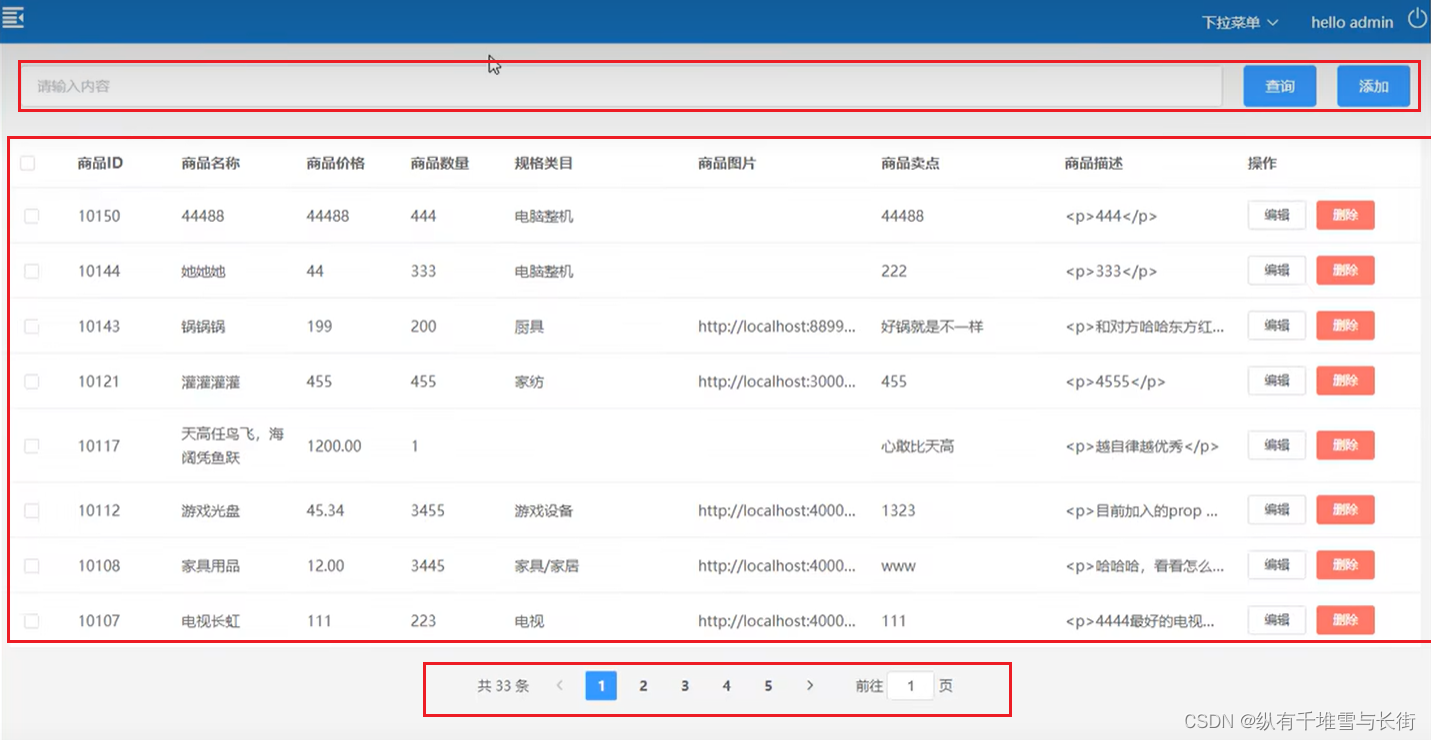Edit product 10150 with 编辑
Screen dimensions: 1431x740
[1277, 215]
